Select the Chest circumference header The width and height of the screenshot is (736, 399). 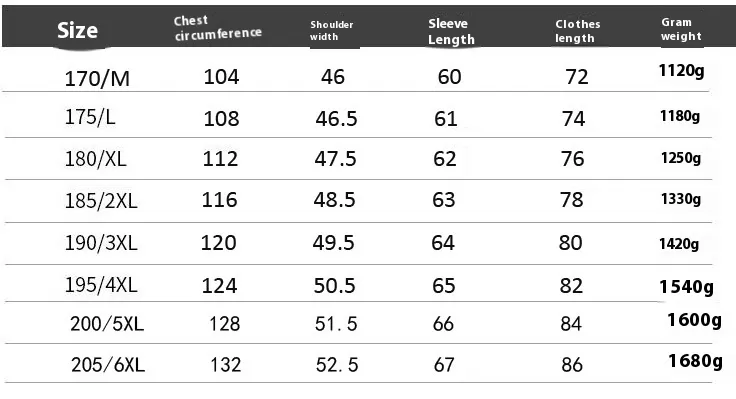pyautogui.click(x=218, y=28)
